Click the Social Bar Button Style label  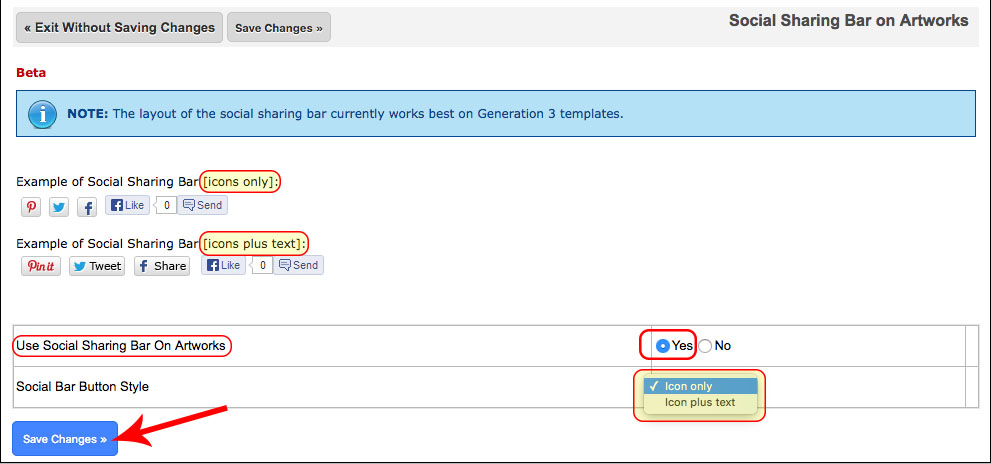click(x=83, y=387)
